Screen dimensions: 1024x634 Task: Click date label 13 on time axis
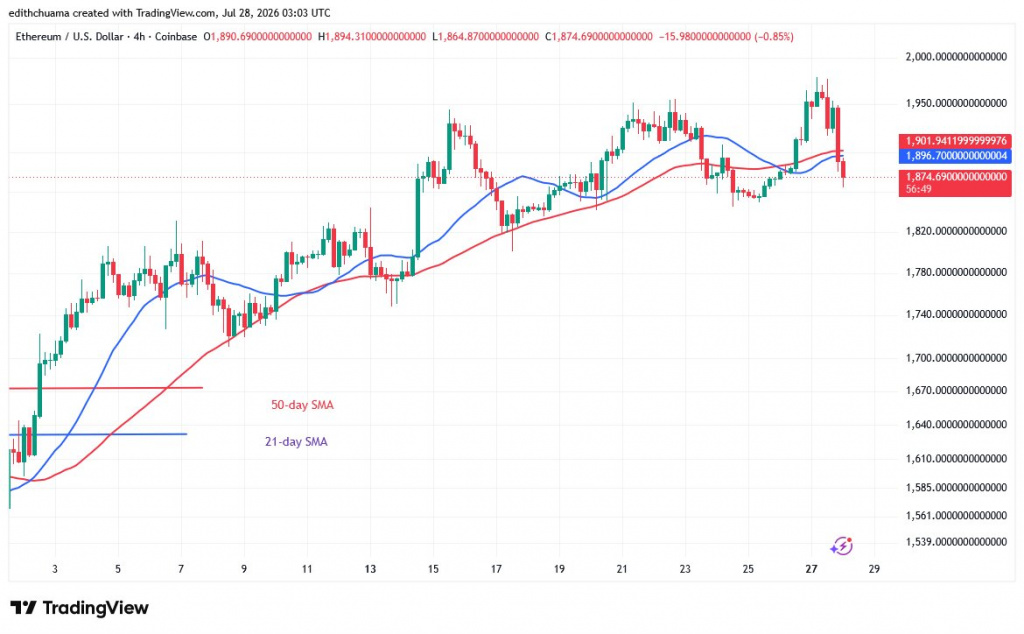click(x=370, y=569)
